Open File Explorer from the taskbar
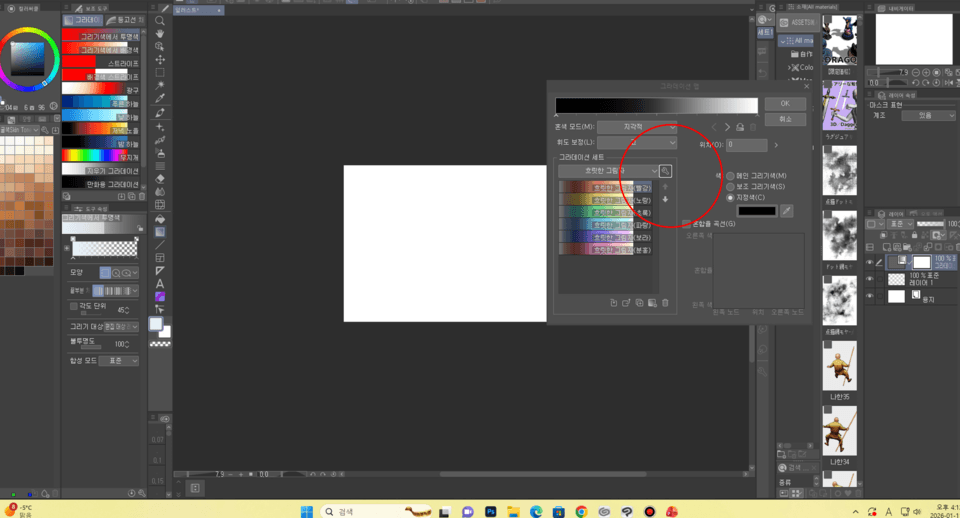Viewport: 960px width, 518px height. coord(513,511)
